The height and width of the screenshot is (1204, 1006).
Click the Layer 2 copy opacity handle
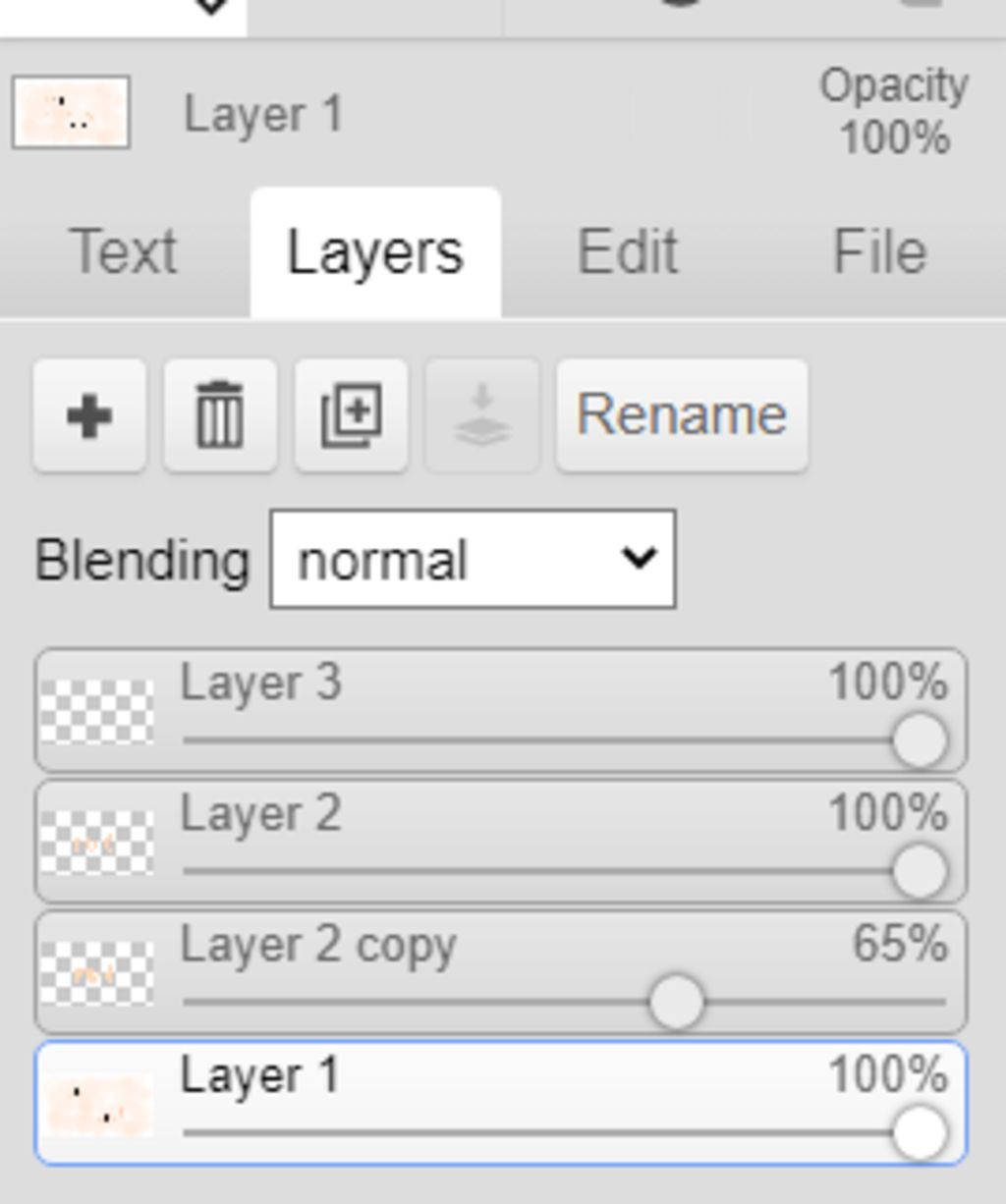(x=676, y=1002)
